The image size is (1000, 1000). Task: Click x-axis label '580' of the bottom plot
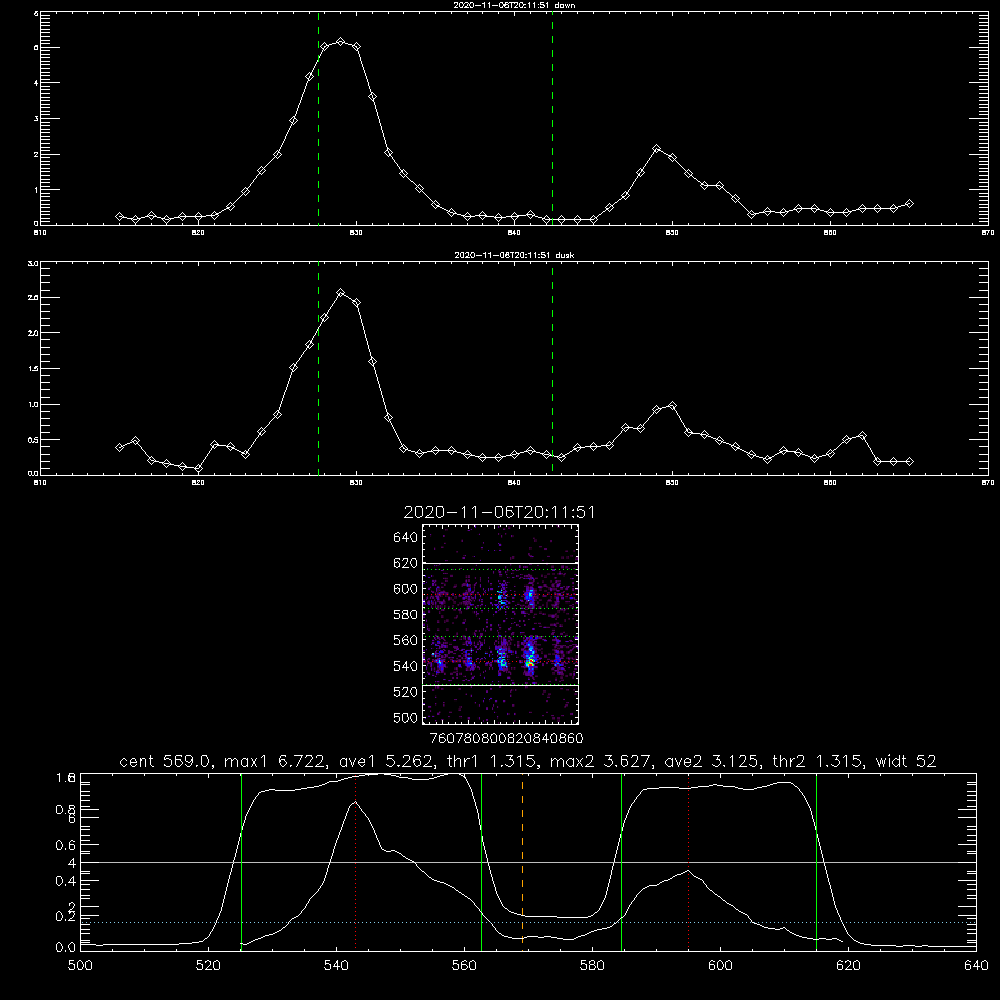pyautogui.click(x=592, y=966)
